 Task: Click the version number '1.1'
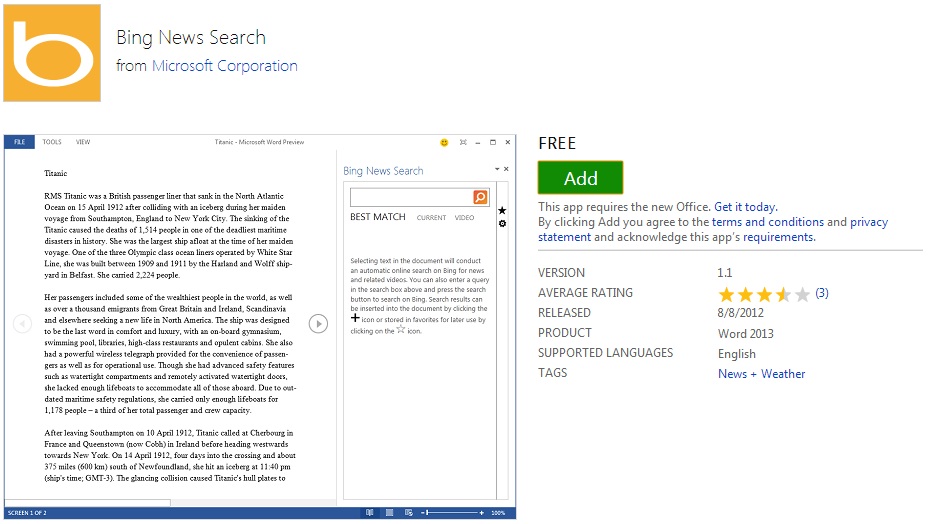725,272
